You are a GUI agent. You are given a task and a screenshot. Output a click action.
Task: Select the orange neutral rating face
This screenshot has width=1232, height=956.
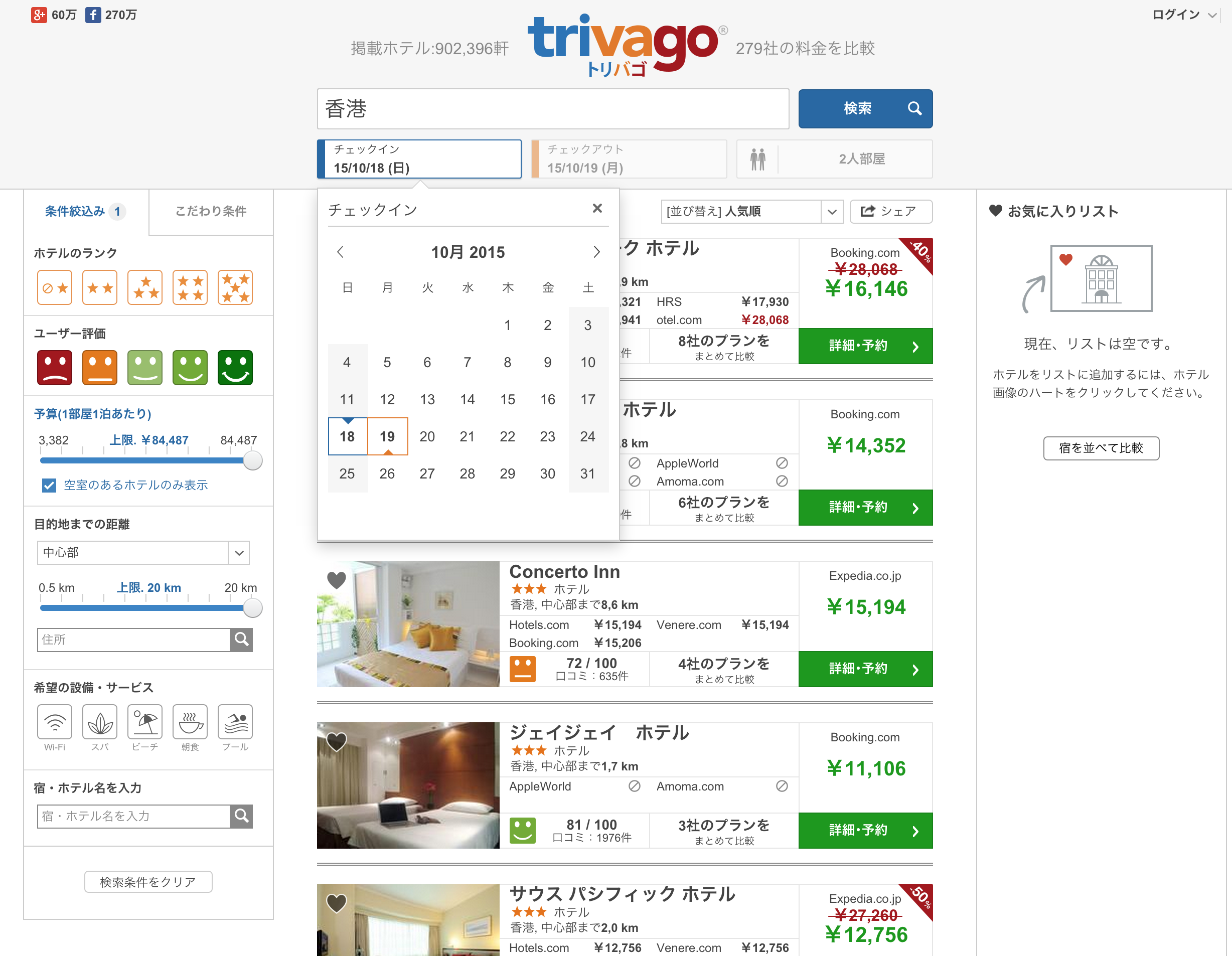tap(100, 368)
